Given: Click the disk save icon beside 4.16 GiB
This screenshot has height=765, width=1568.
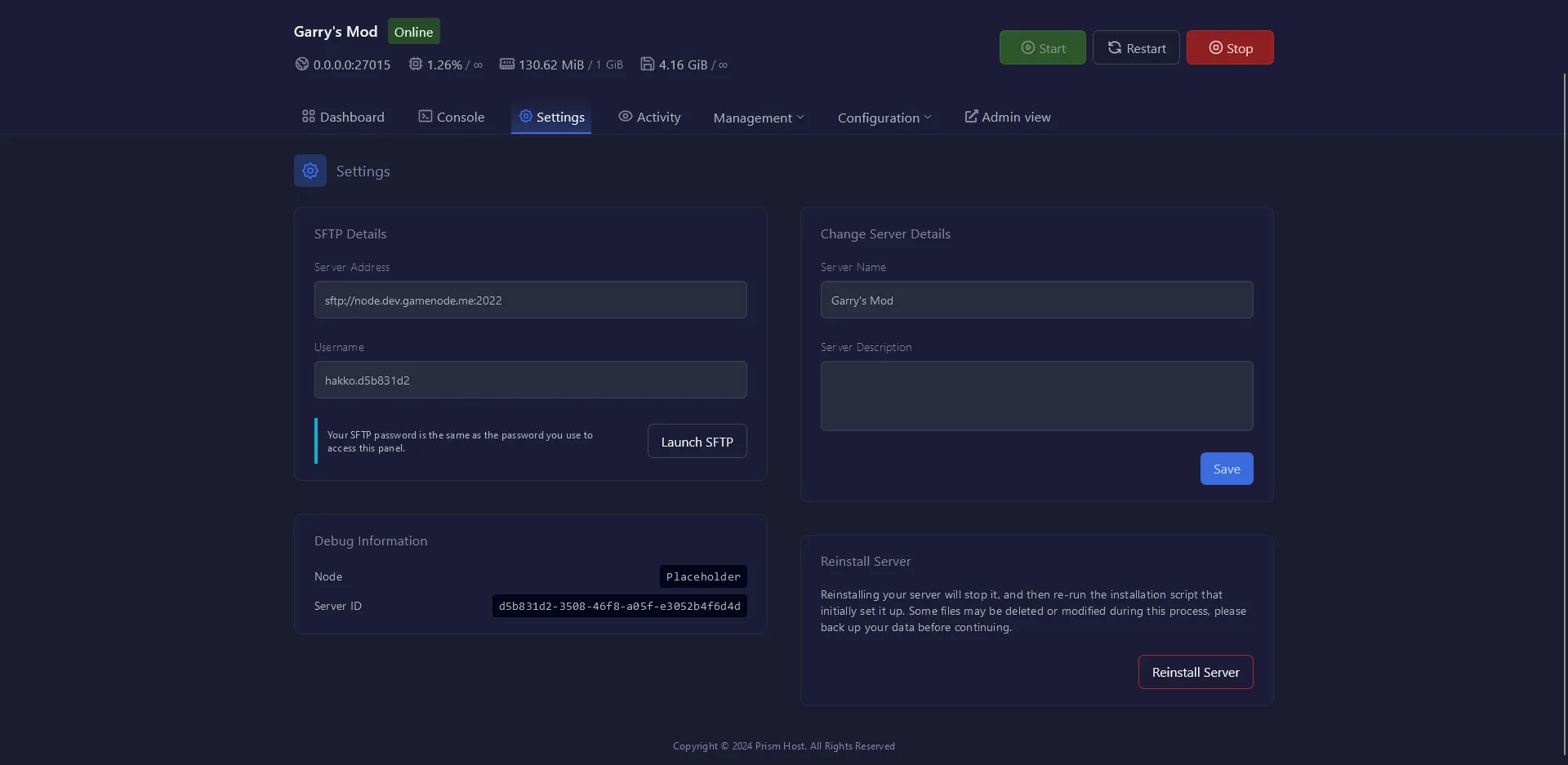Looking at the screenshot, I should point(648,64).
